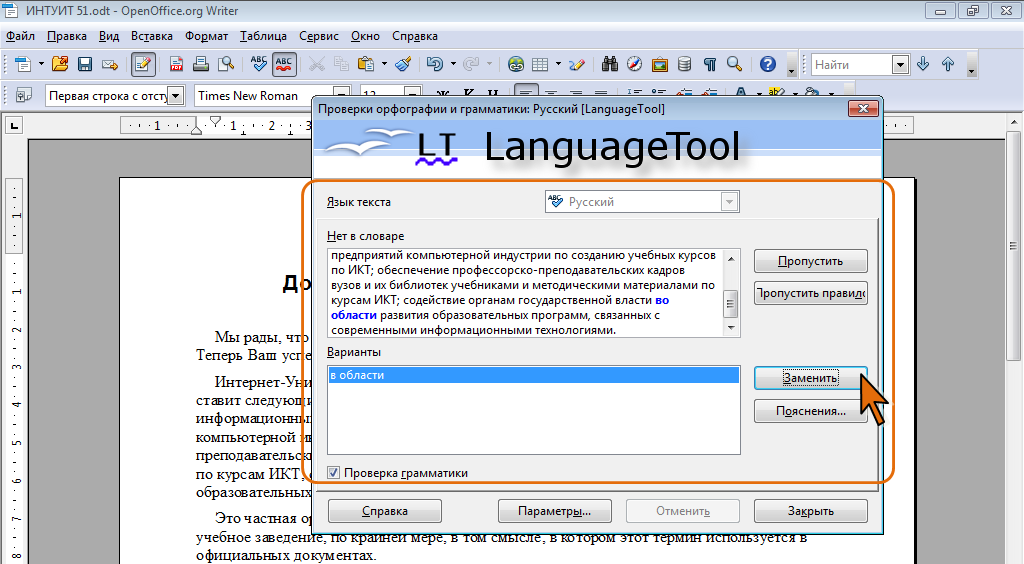The image size is (1024, 564).
Task: Open the Правка menu
Action: (x=67, y=37)
